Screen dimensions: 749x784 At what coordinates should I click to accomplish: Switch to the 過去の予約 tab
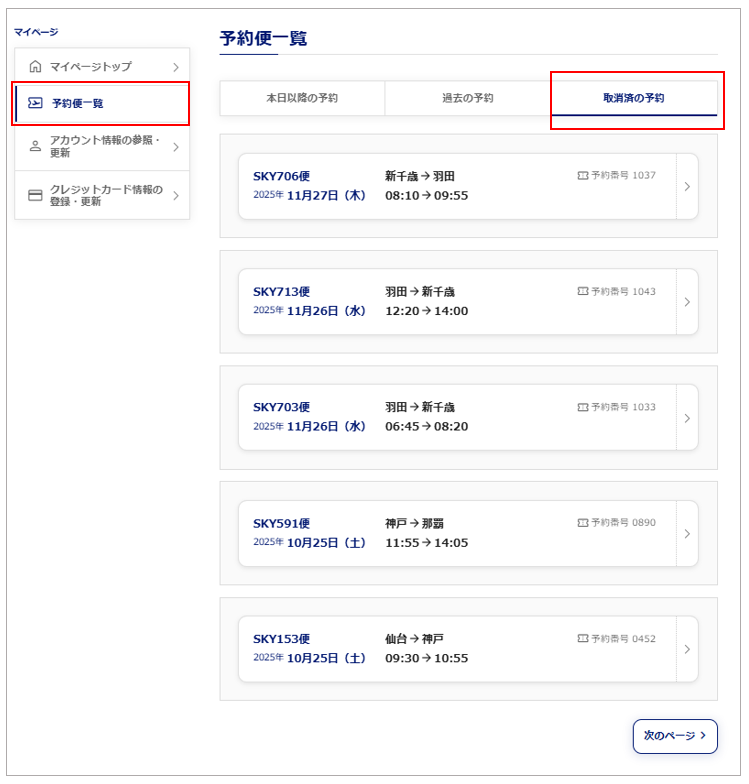coord(468,98)
